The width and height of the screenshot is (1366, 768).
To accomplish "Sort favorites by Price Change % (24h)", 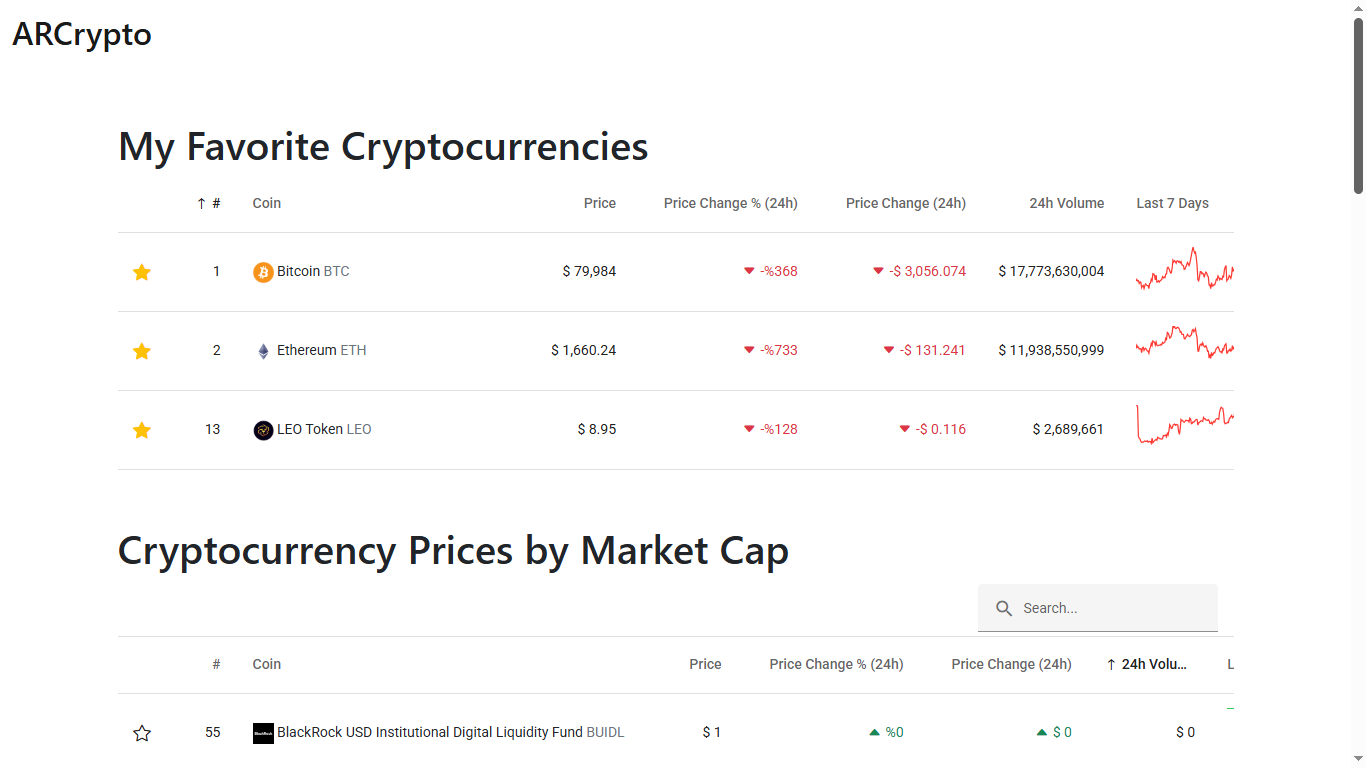I will click(730, 204).
